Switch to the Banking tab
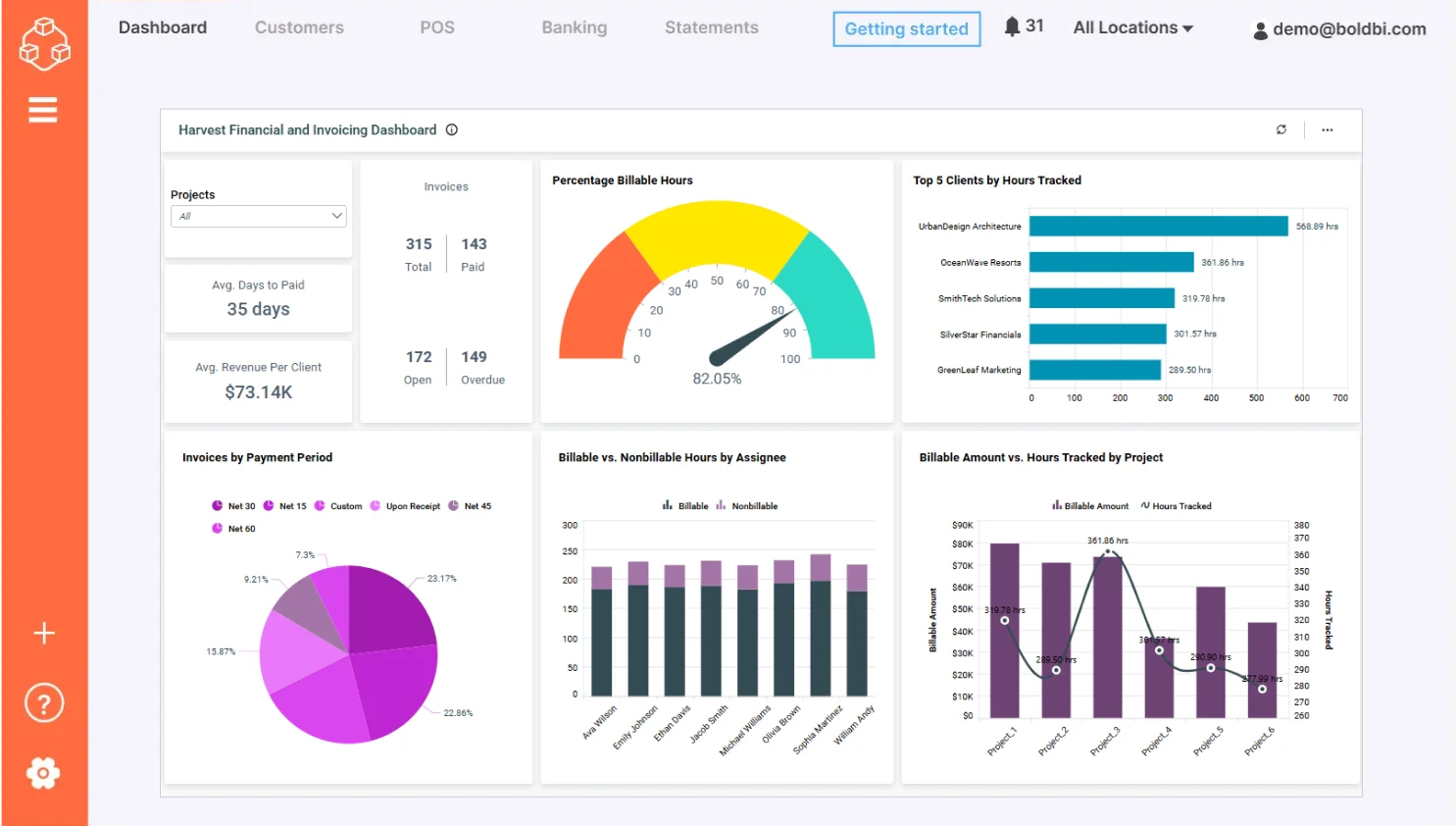The height and width of the screenshot is (826, 1456). (574, 26)
